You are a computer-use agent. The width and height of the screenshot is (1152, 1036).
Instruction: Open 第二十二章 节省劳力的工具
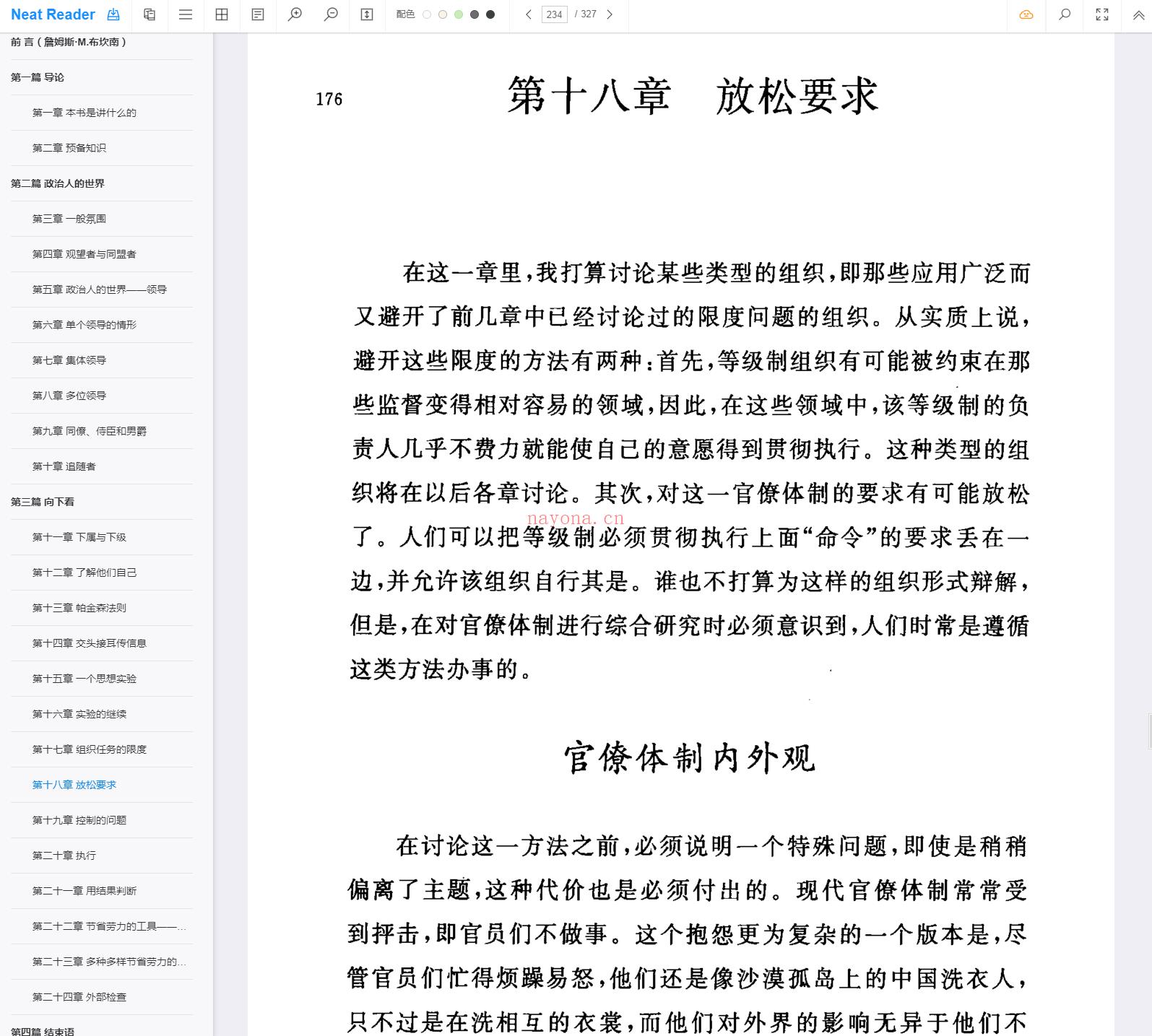[x=109, y=926]
